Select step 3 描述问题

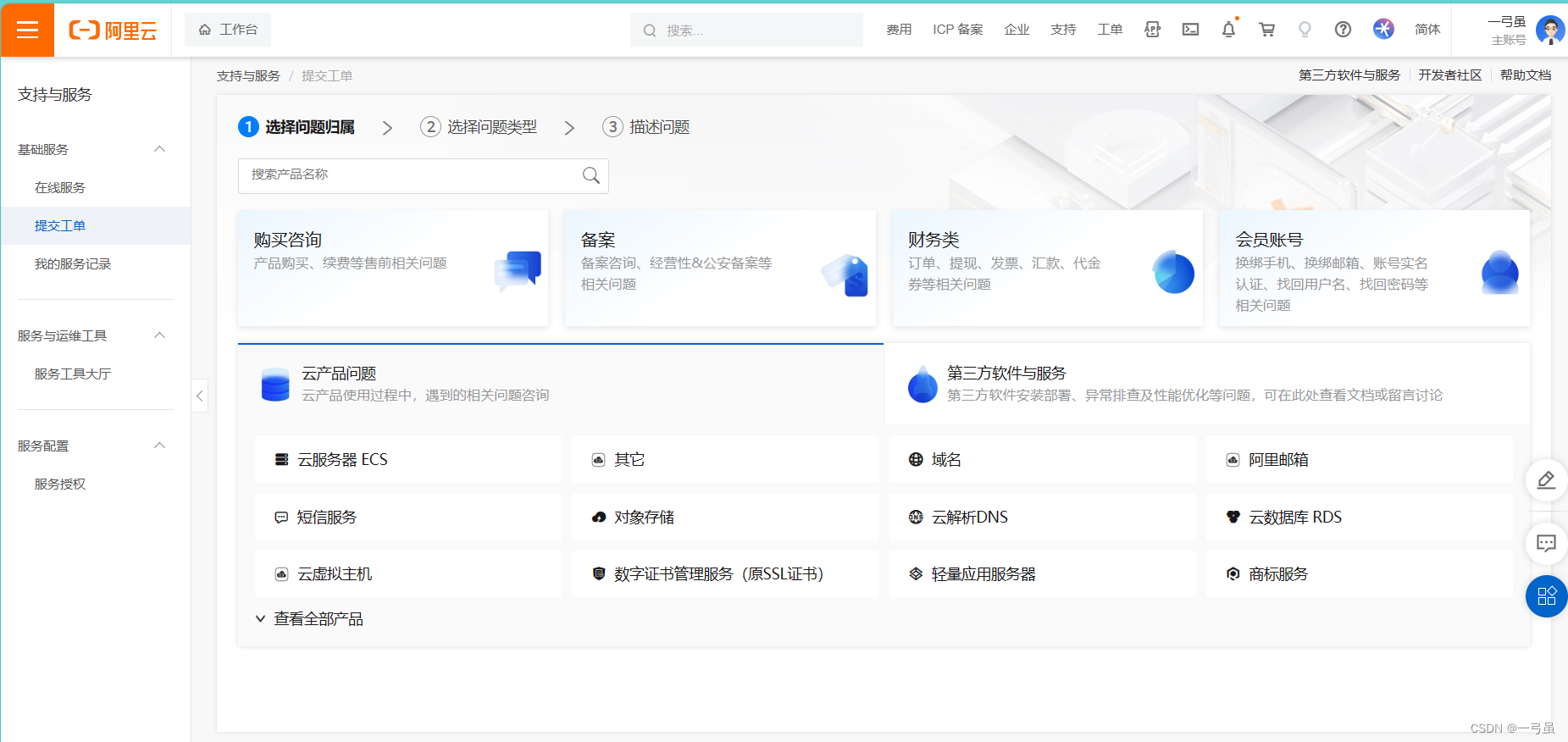point(646,127)
